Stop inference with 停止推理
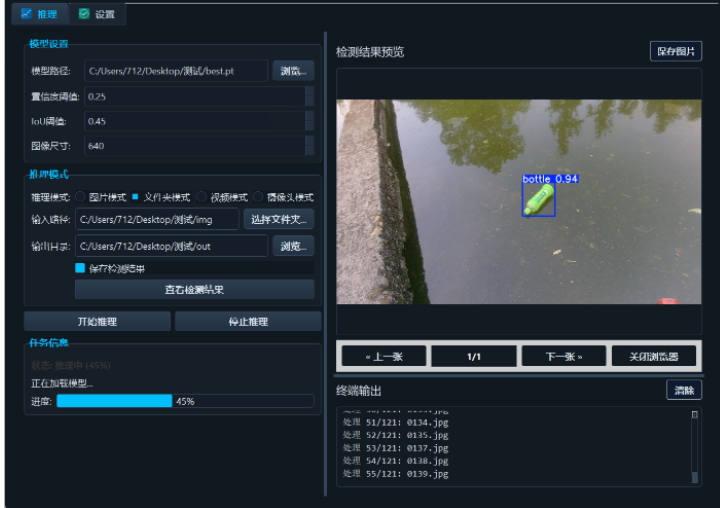This screenshot has height=508, width=720. click(248, 322)
